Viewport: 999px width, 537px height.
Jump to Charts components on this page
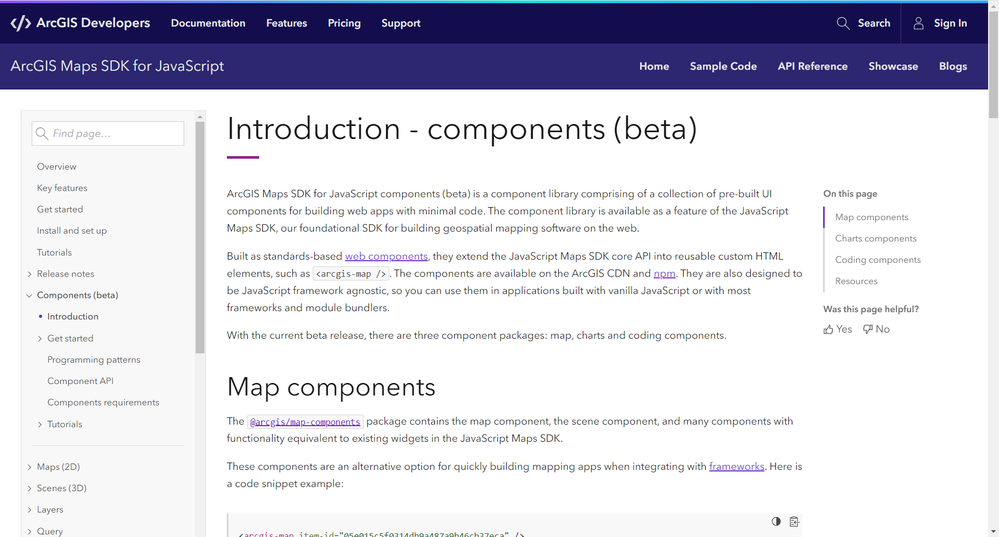(x=875, y=239)
